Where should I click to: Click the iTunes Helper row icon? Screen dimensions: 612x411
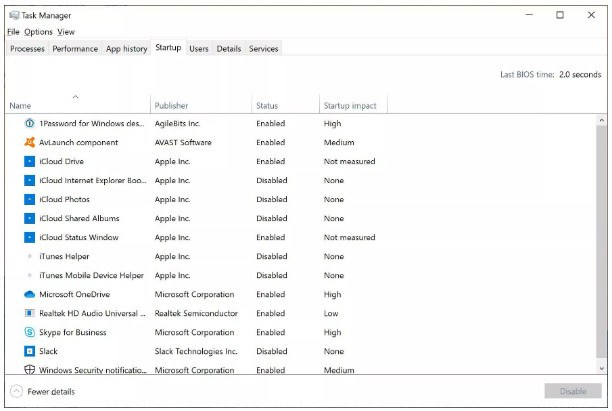pos(29,256)
